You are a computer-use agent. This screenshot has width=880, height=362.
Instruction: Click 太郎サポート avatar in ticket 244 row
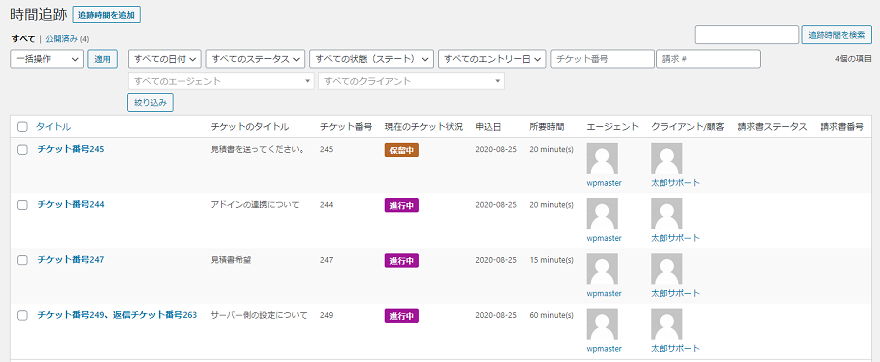point(667,213)
